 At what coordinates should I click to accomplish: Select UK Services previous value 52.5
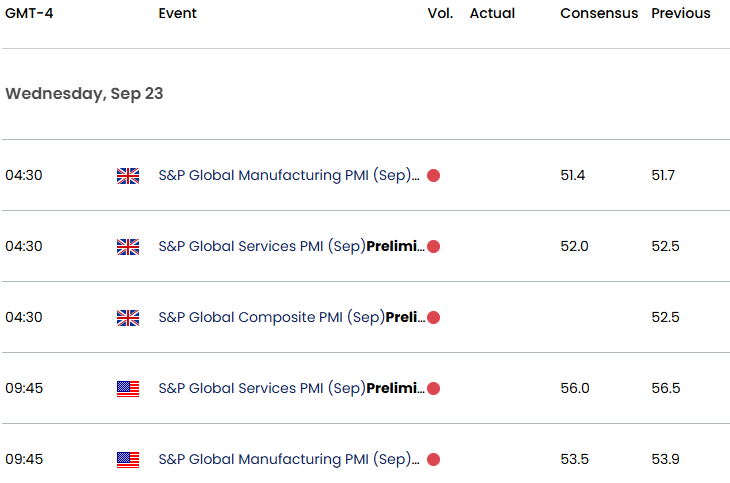point(665,246)
